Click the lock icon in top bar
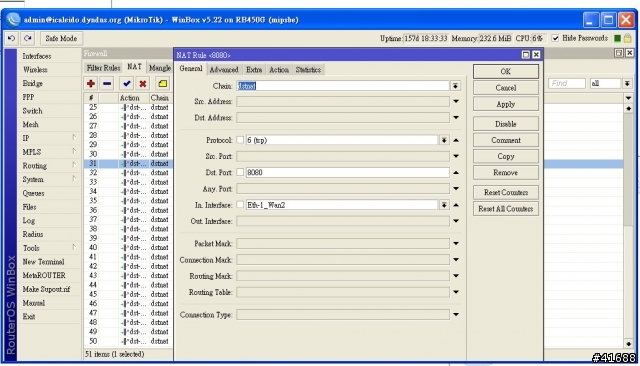Image resolution: width=640 pixels, height=366 pixels. 628,38
